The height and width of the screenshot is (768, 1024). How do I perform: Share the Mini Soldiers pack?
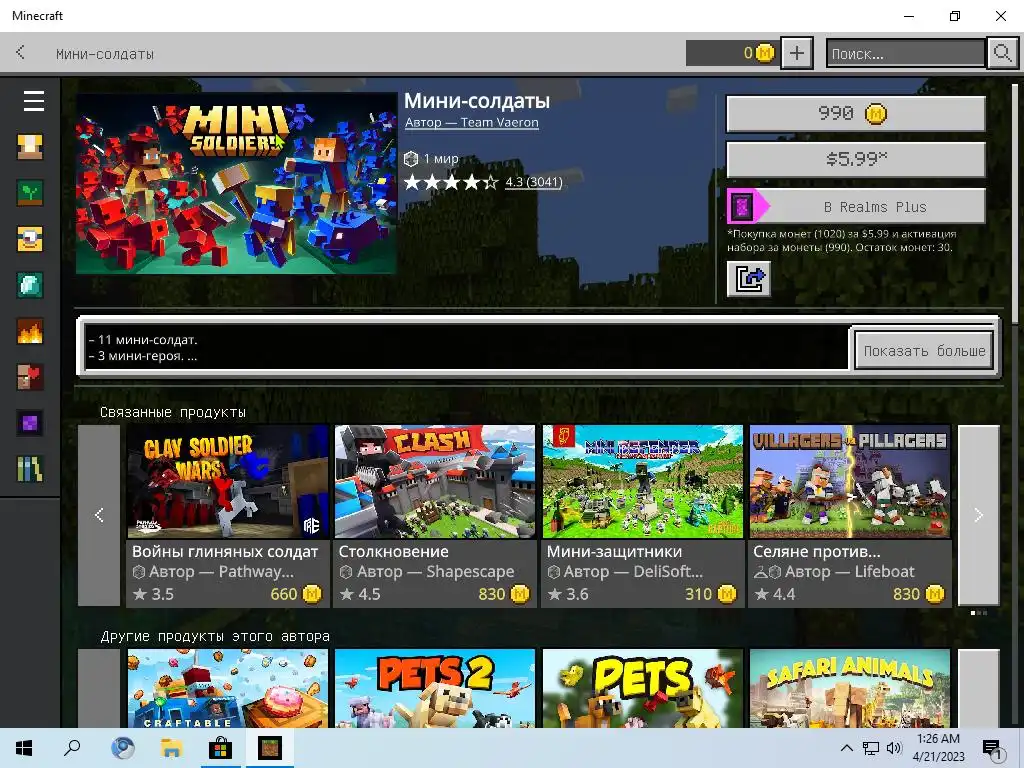click(748, 279)
